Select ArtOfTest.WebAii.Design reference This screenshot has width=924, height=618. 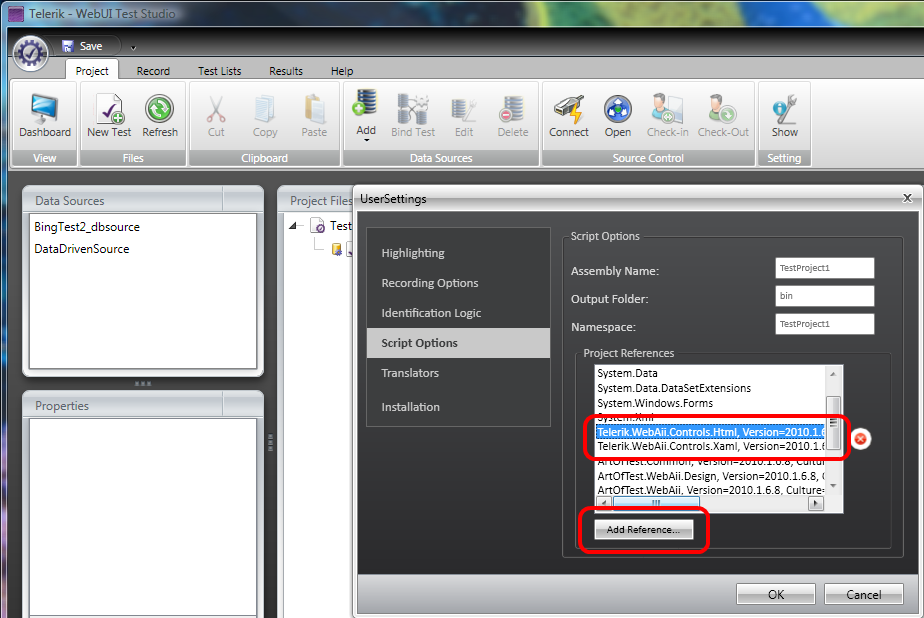pyautogui.click(x=710, y=475)
